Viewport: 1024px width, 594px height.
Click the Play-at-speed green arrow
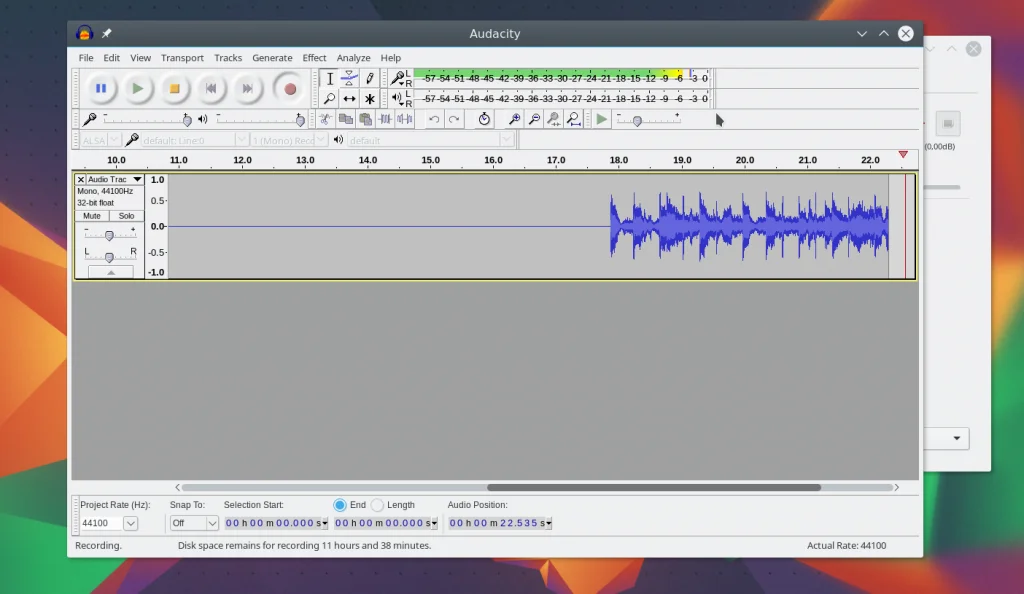pos(601,119)
